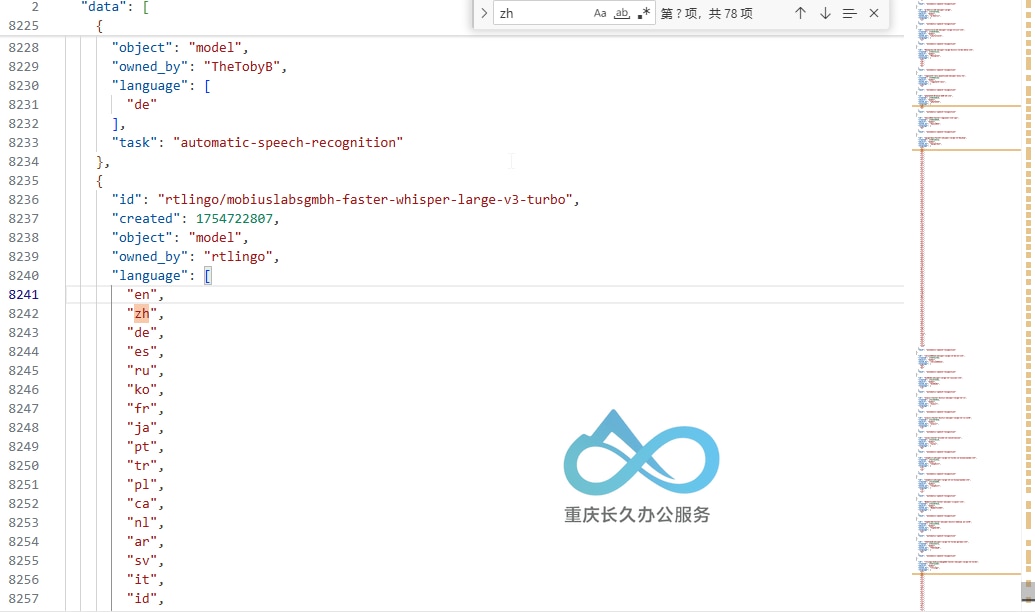Click the highlighted "zh" match
The width and height of the screenshot is (1035, 612).
click(x=142, y=314)
